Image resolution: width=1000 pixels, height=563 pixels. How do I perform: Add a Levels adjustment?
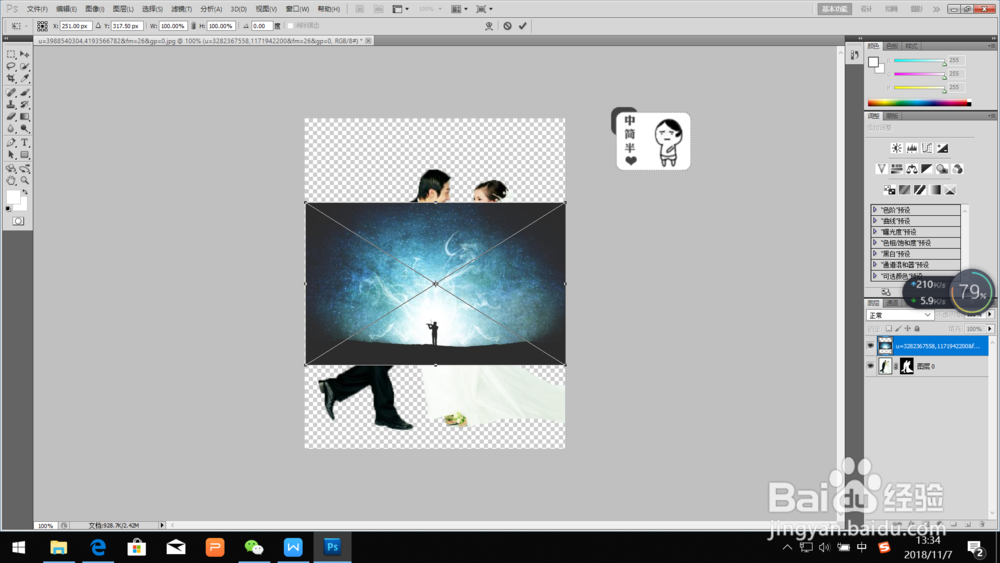tap(912, 148)
